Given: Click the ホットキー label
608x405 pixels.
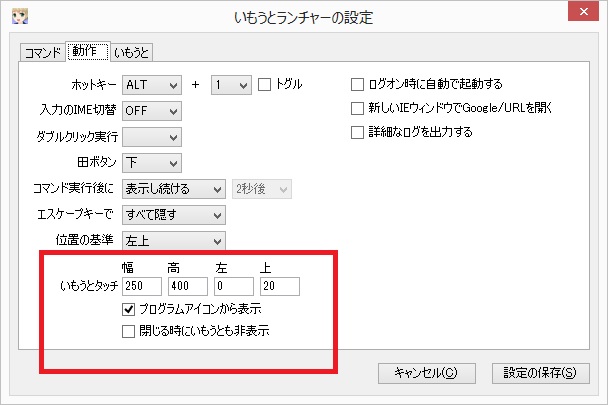Looking at the screenshot, I should [x=94, y=85].
